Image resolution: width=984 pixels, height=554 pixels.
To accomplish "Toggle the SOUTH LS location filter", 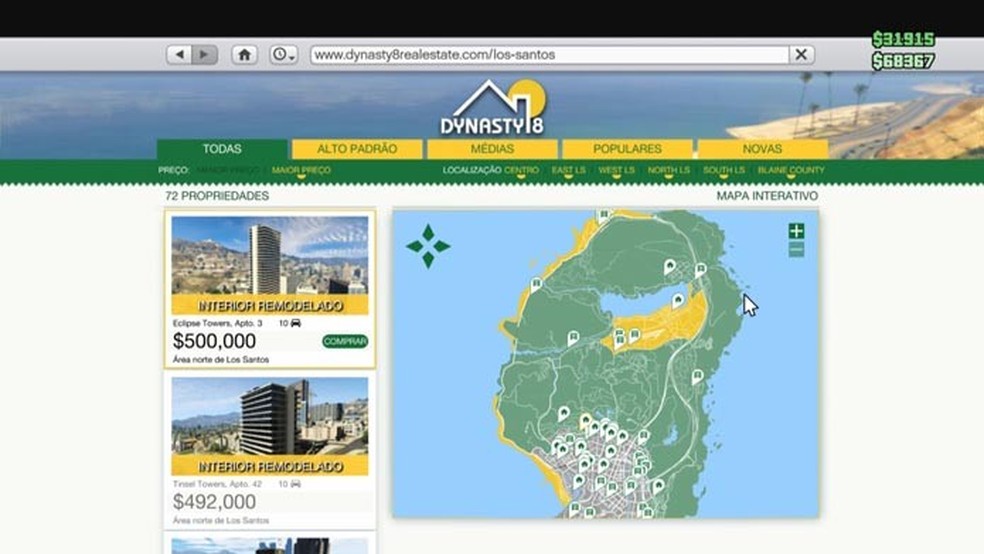I will tap(724, 170).
